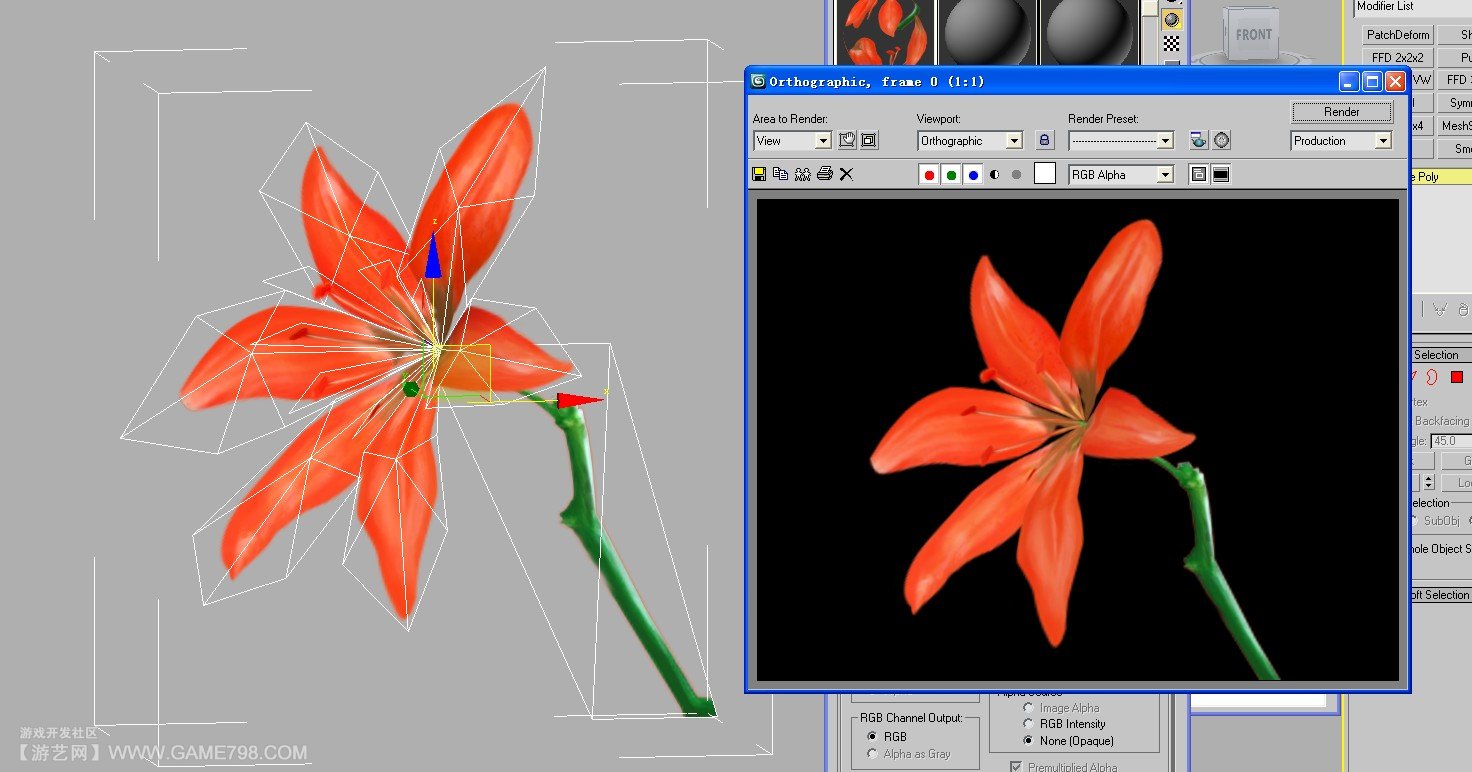Lock the viewport with padlock icon
The image size is (1472, 772).
[1045, 141]
